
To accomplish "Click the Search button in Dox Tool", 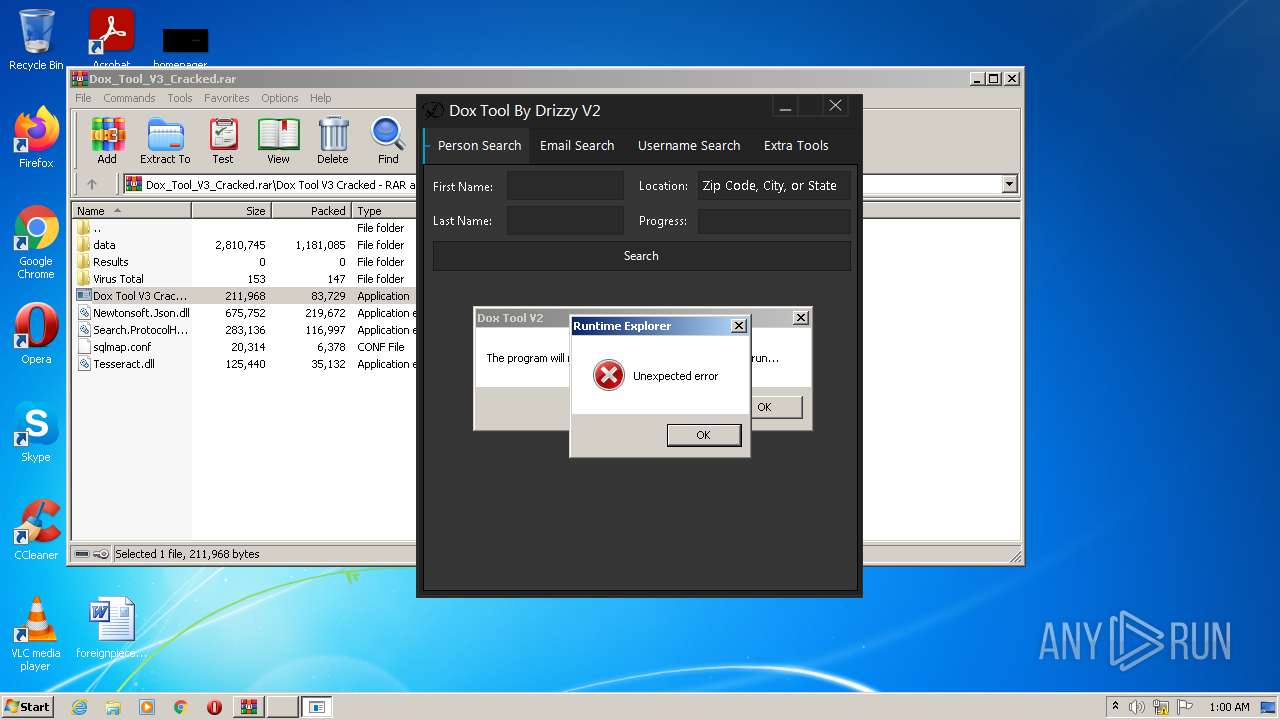I will click(x=641, y=256).
